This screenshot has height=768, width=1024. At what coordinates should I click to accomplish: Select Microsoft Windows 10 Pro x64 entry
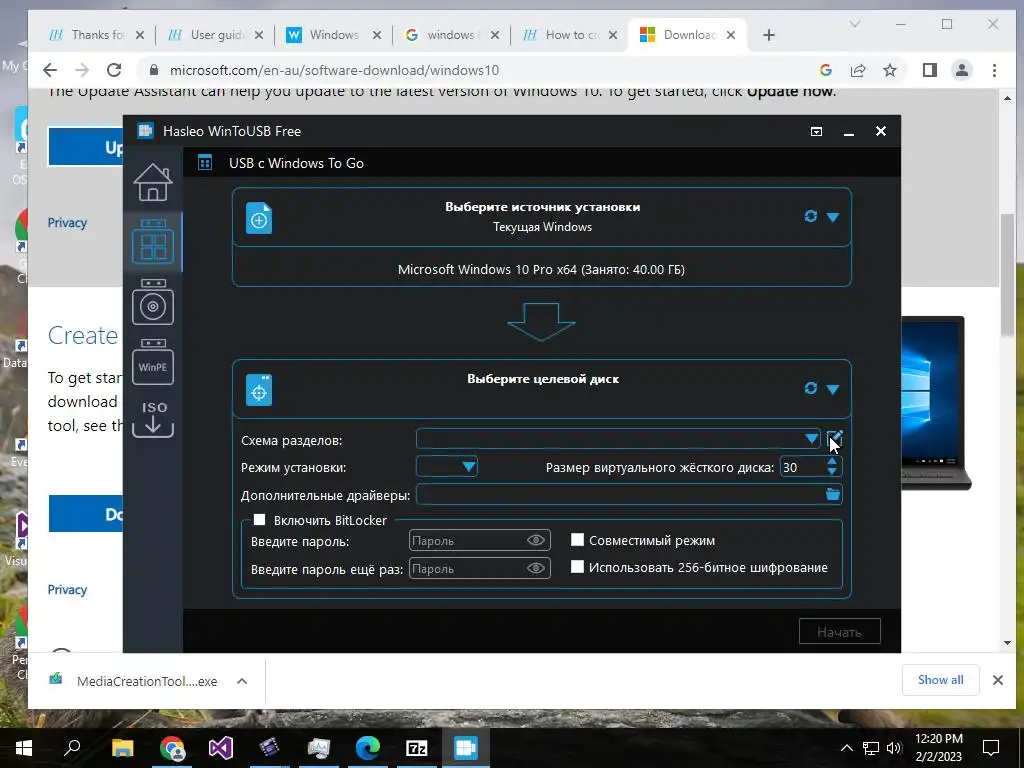[541, 269]
